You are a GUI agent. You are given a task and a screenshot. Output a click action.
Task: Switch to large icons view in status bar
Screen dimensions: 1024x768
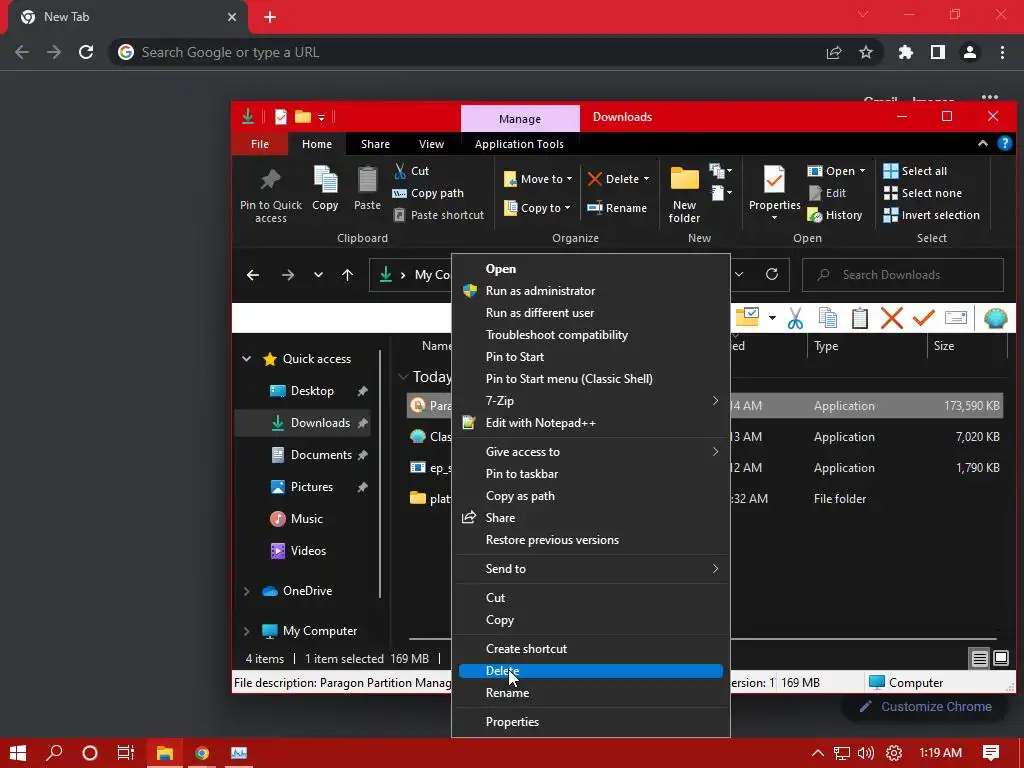click(1000, 658)
